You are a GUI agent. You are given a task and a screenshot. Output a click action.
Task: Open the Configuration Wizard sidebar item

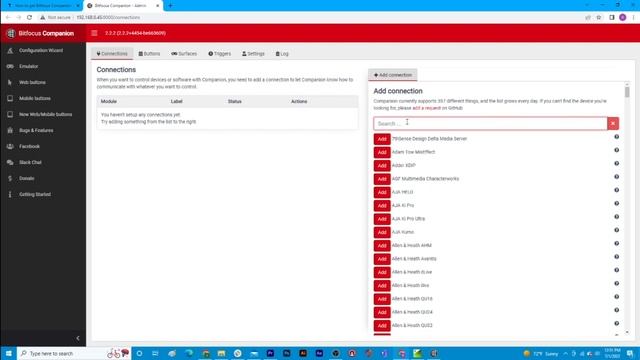tap(41, 50)
